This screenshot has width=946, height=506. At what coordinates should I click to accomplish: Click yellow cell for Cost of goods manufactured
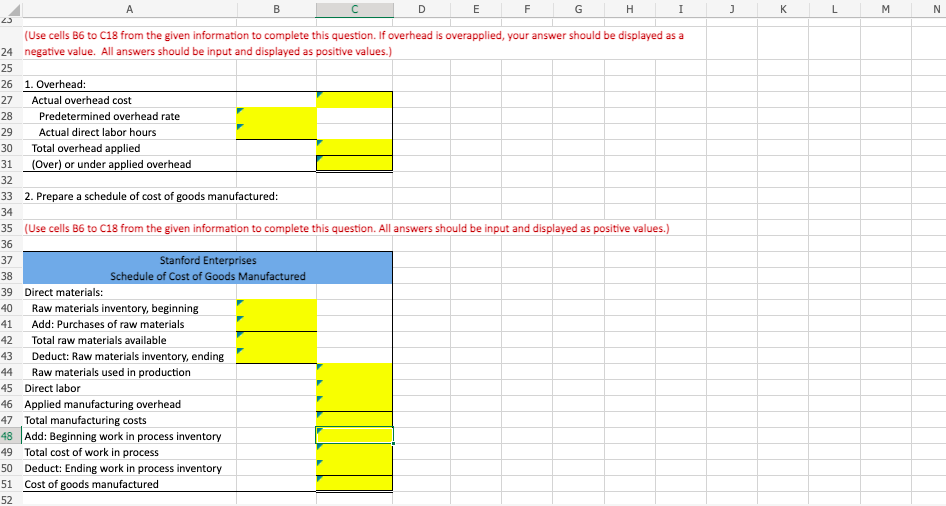coord(354,484)
